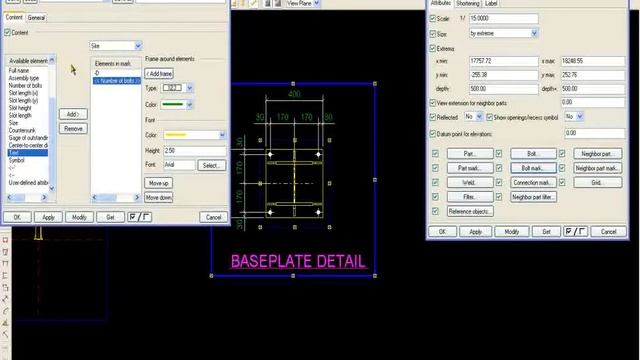Click the green frame color swatch
The image size is (640, 360).
(173, 104)
